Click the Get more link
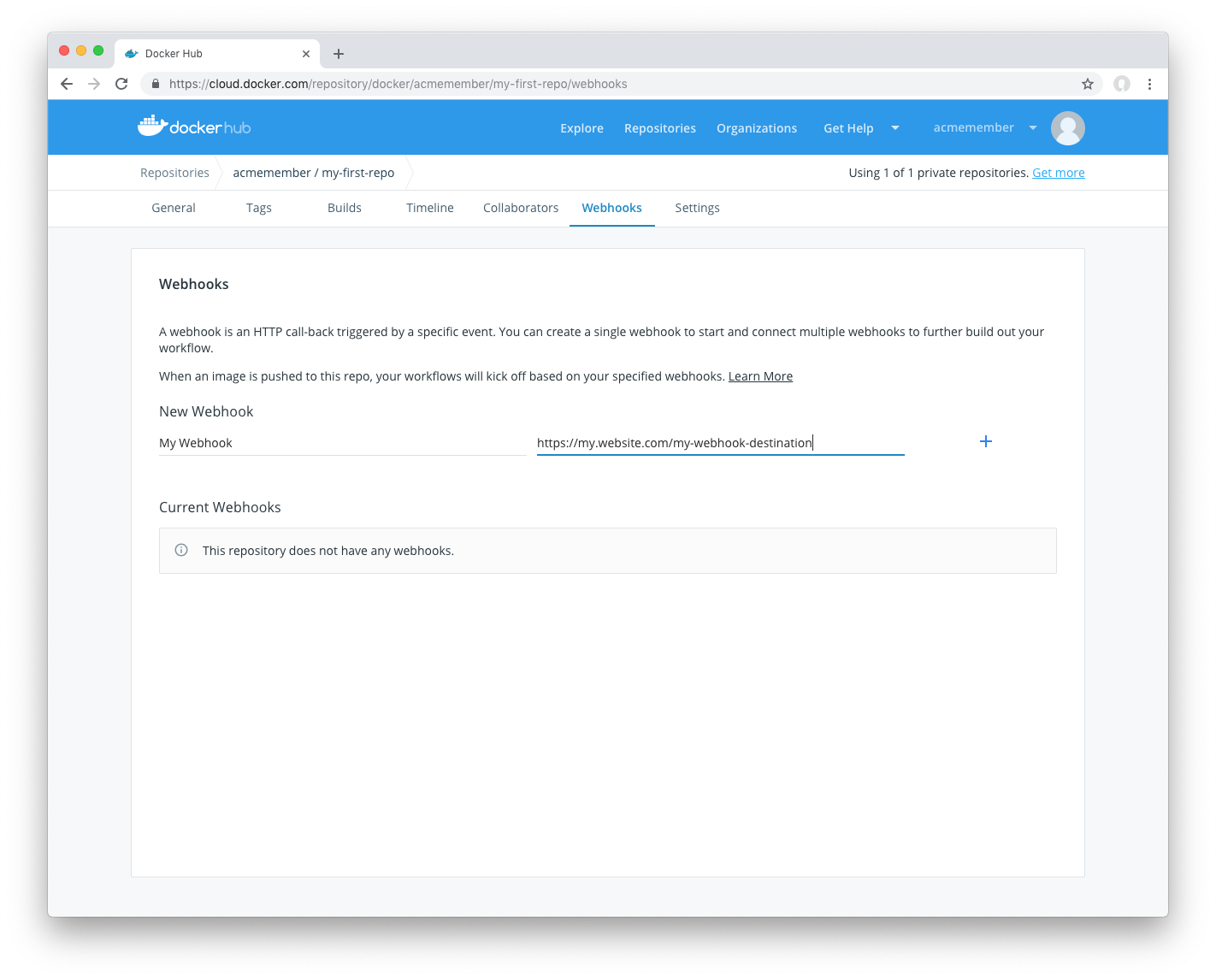Image resolution: width=1216 pixels, height=980 pixels. pyautogui.click(x=1058, y=172)
